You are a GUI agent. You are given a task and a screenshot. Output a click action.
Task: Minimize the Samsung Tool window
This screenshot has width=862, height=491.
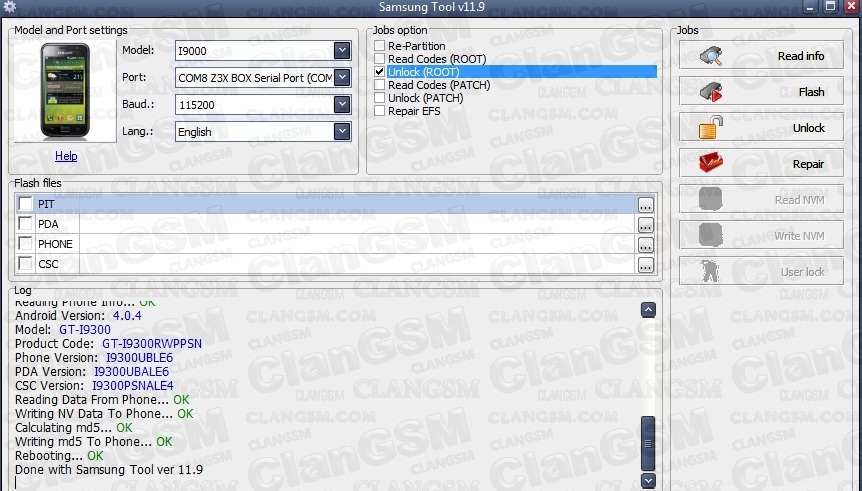[x=810, y=6]
